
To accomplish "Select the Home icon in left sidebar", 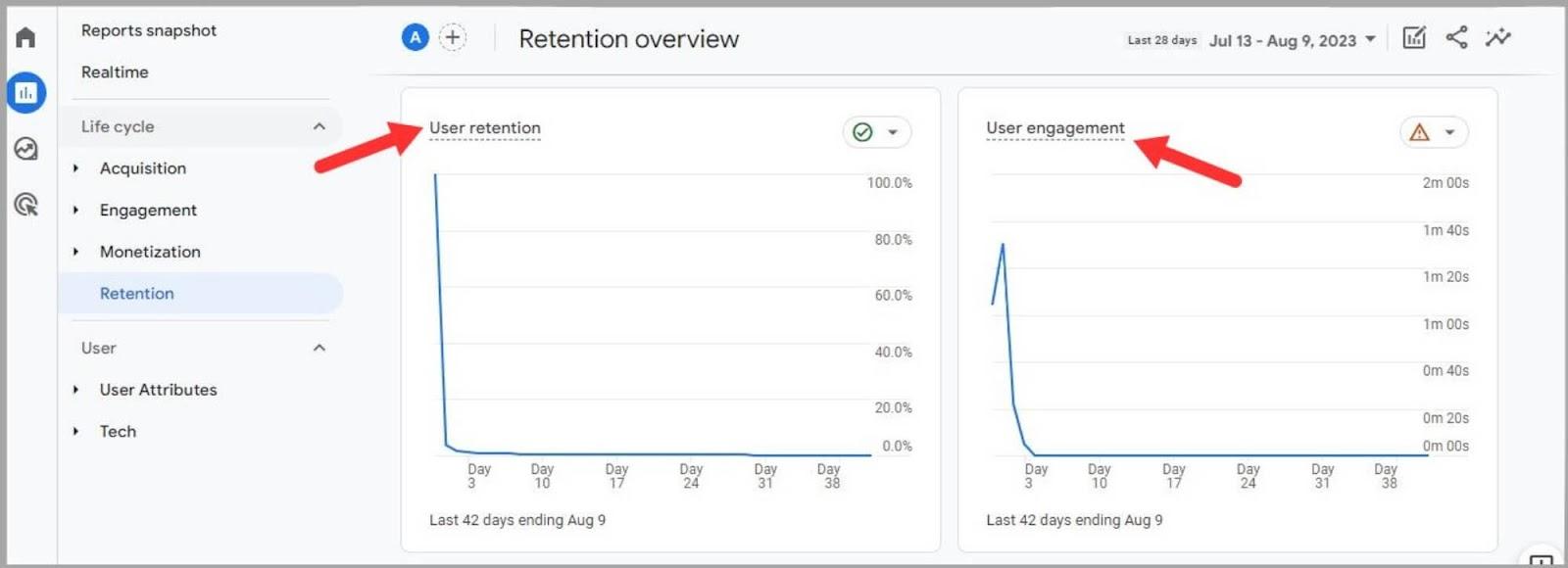I will [26, 36].
